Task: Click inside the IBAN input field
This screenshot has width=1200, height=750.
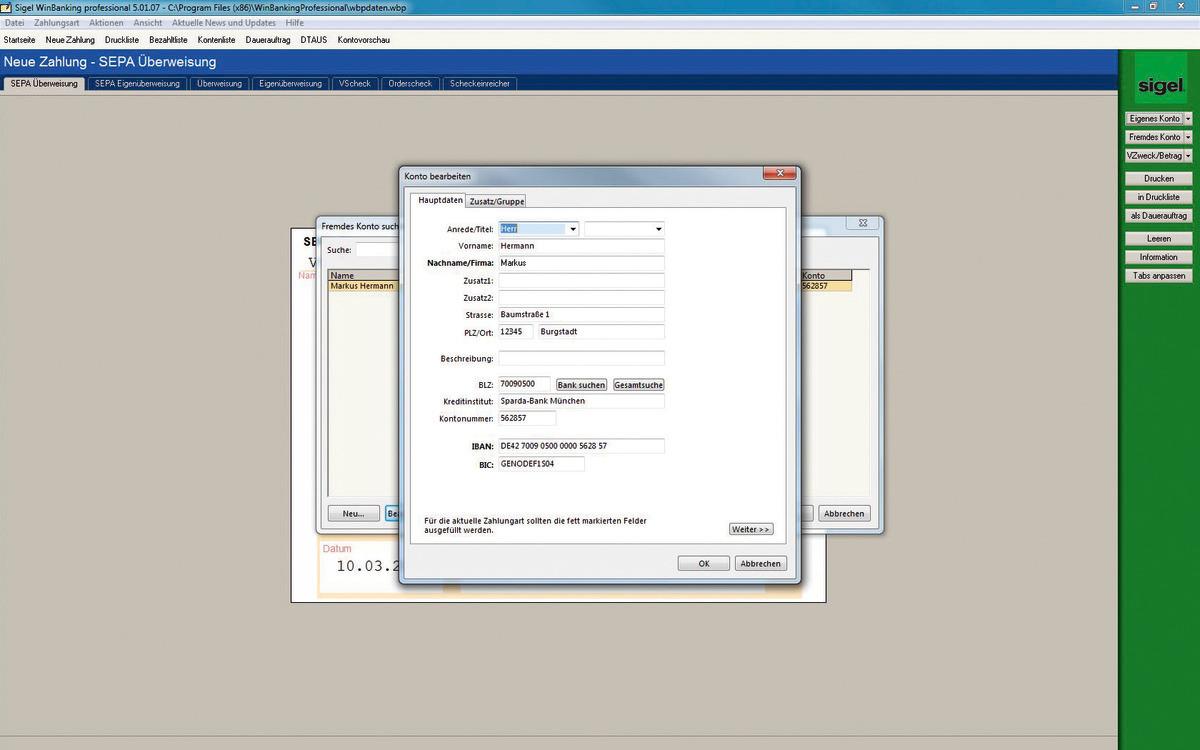Action: coord(580,445)
